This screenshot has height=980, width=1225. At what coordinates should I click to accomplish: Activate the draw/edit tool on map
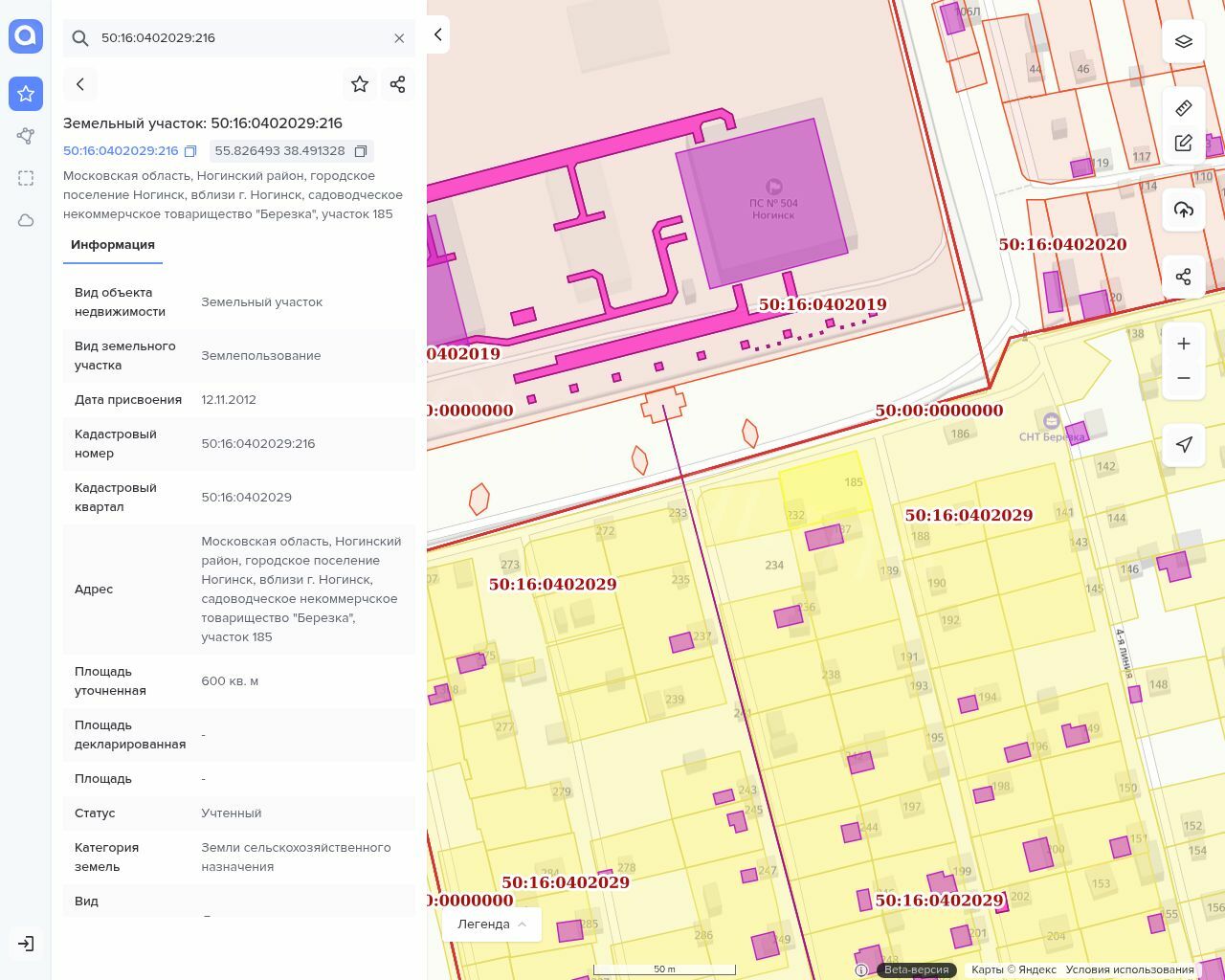1184,144
